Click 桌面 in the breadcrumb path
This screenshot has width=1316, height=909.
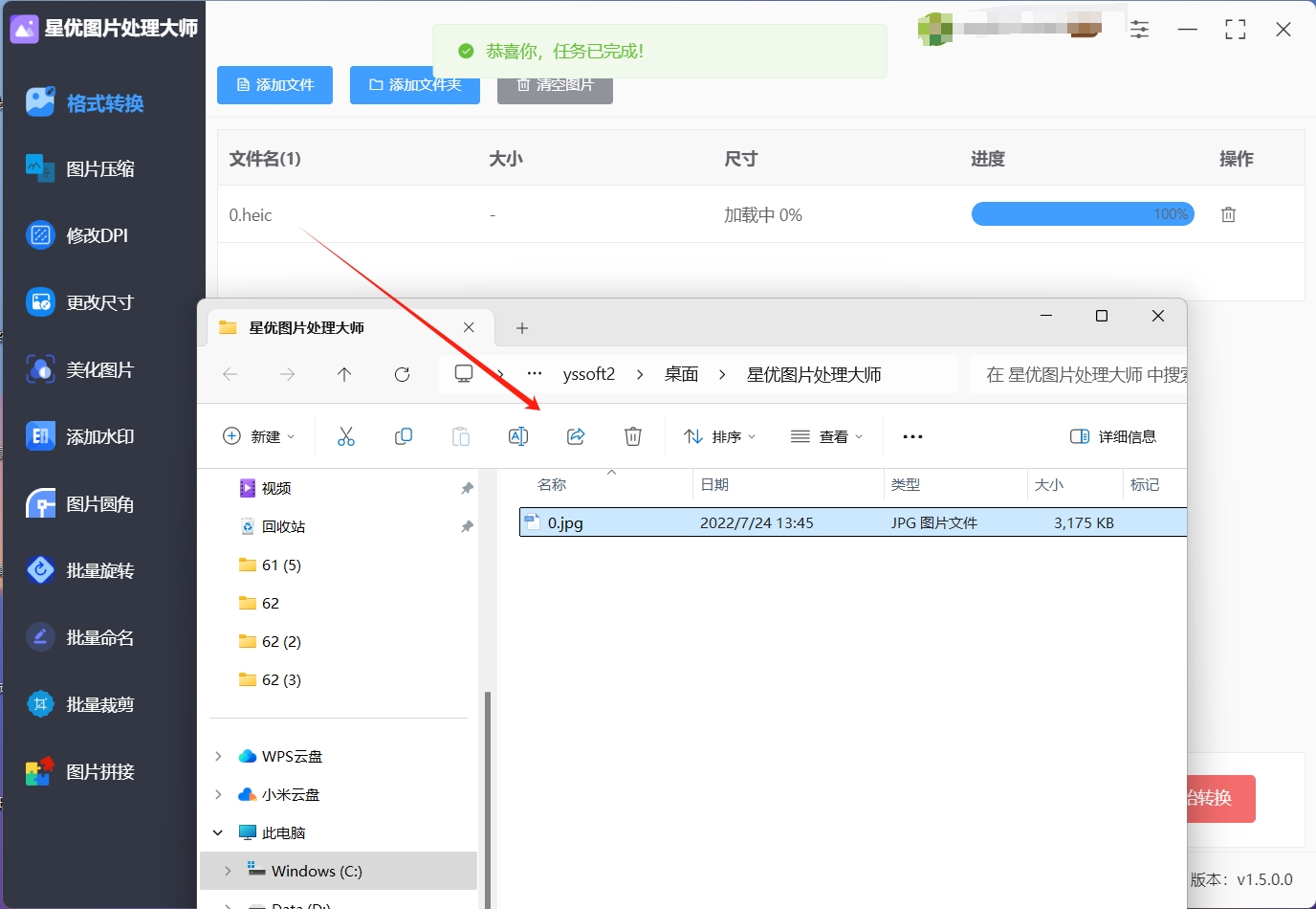682,374
